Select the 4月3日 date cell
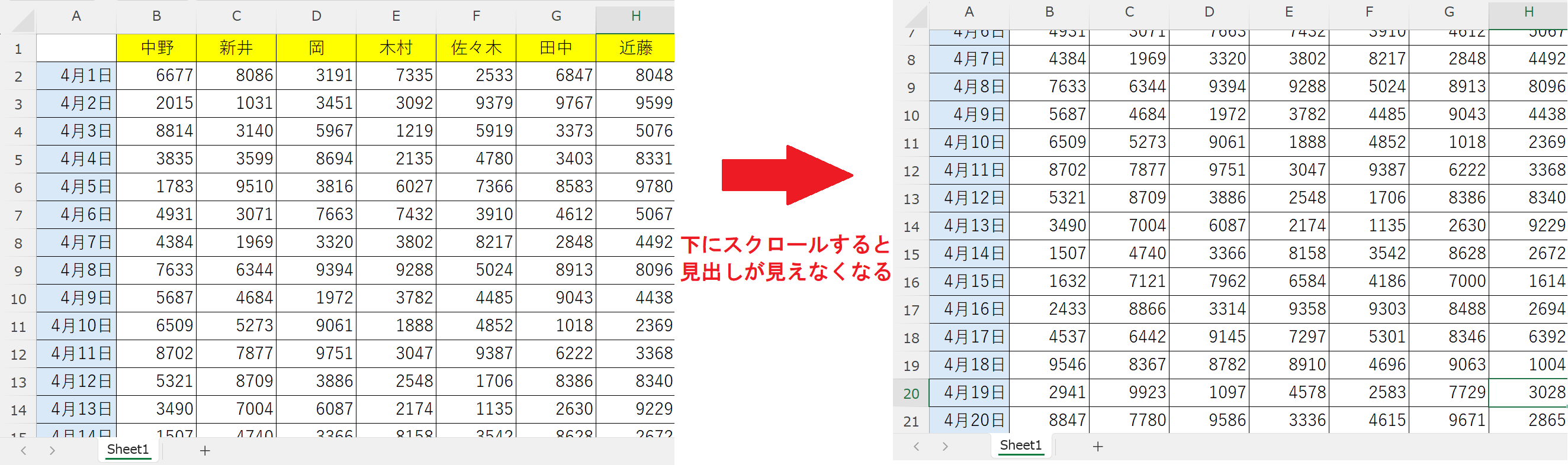 coord(76,131)
